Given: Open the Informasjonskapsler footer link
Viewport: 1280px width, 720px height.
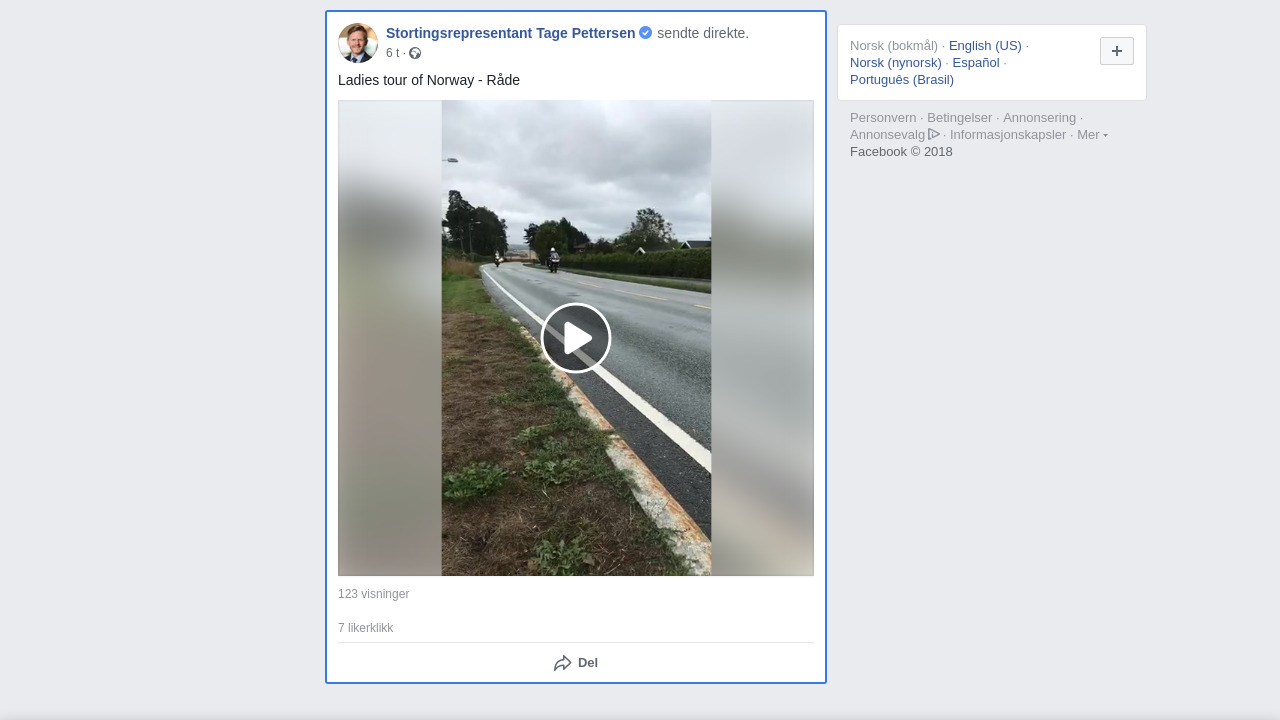Looking at the screenshot, I should 1008,134.
